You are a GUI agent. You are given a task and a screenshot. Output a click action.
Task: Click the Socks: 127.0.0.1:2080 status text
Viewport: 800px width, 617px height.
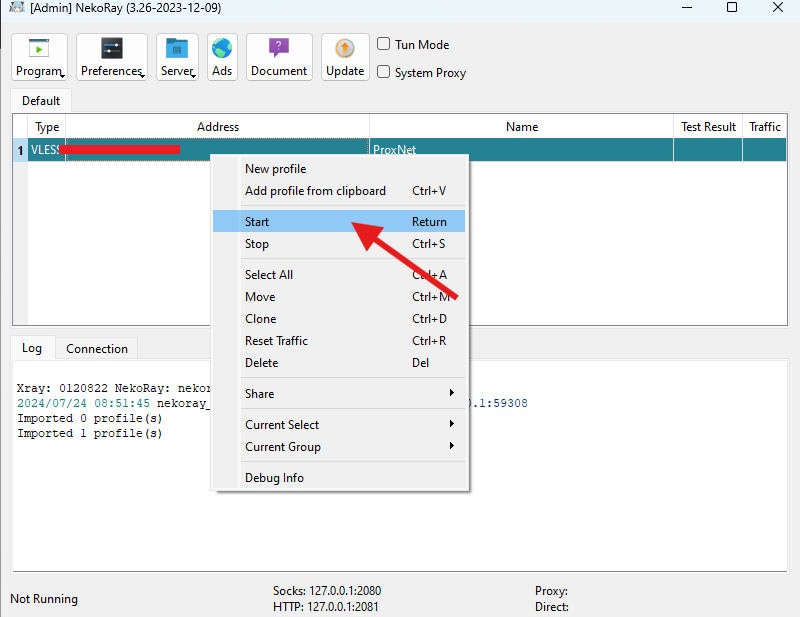[327, 590]
